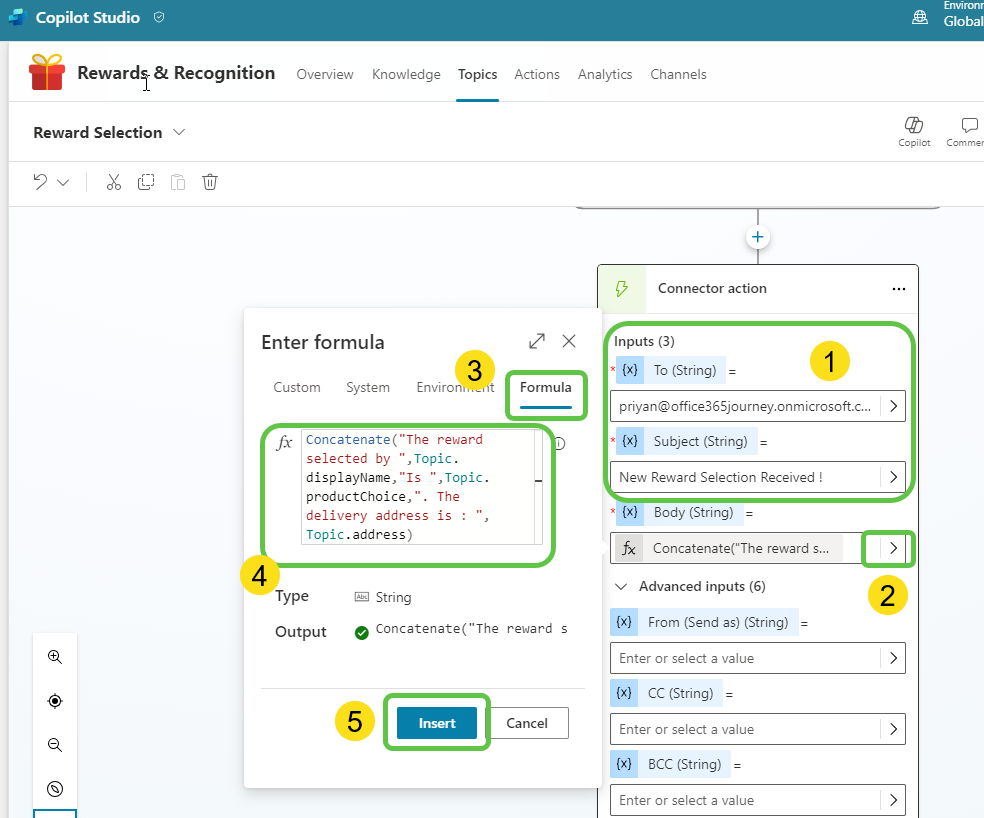This screenshot has height=818, width=984.
Task: Open the Copilot panel icon
Action: [x=913, y=130]
